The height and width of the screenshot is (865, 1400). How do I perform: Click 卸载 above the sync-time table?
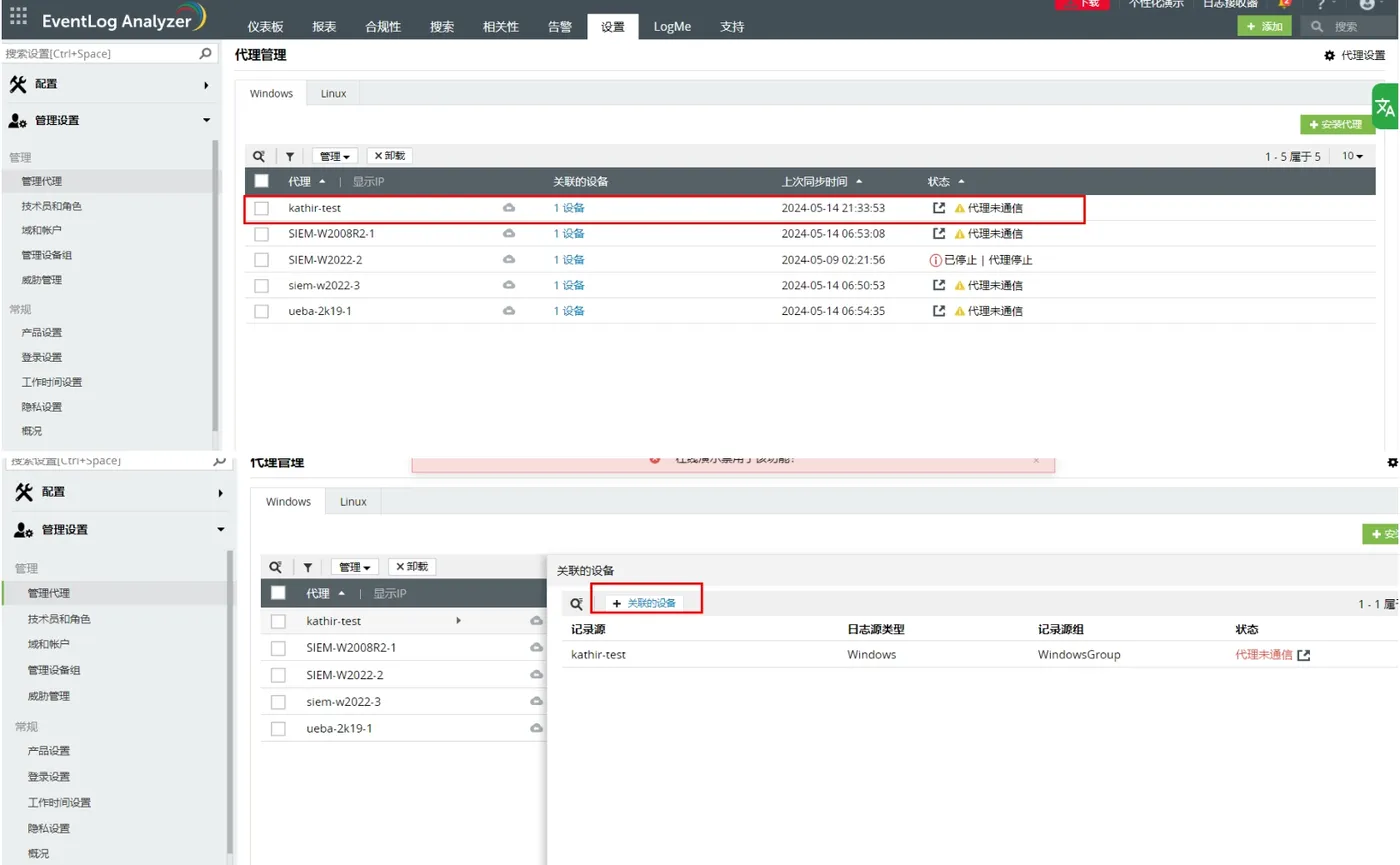[x=390, y=156]
